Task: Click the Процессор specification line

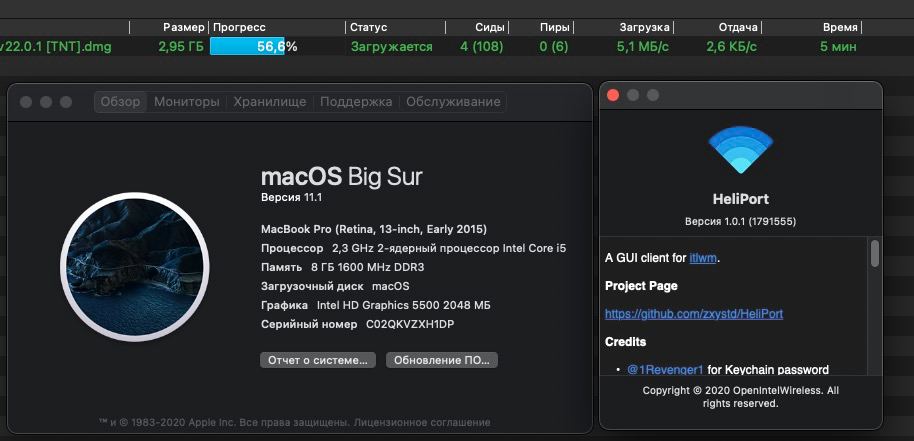Action: pyautogui.click(x=413, y=248)
